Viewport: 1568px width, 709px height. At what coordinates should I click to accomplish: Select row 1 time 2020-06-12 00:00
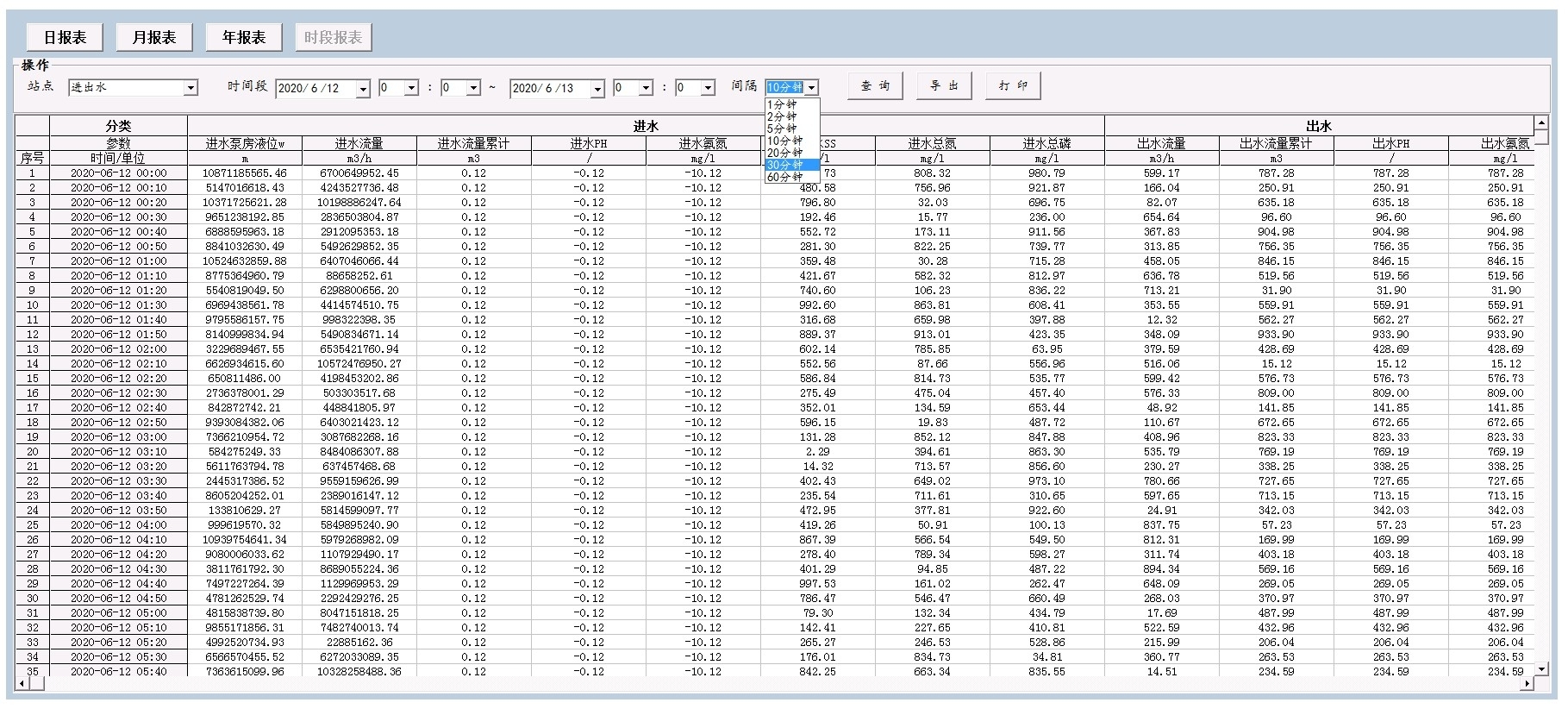[118, 173]
